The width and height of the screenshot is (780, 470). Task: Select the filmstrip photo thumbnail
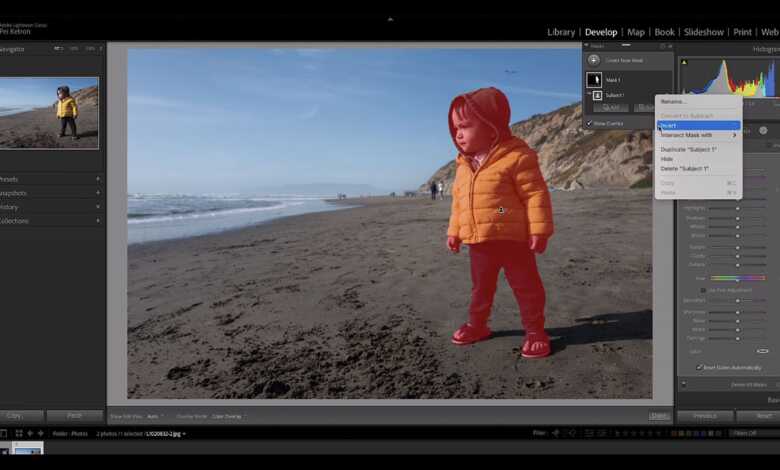[27, 449]
